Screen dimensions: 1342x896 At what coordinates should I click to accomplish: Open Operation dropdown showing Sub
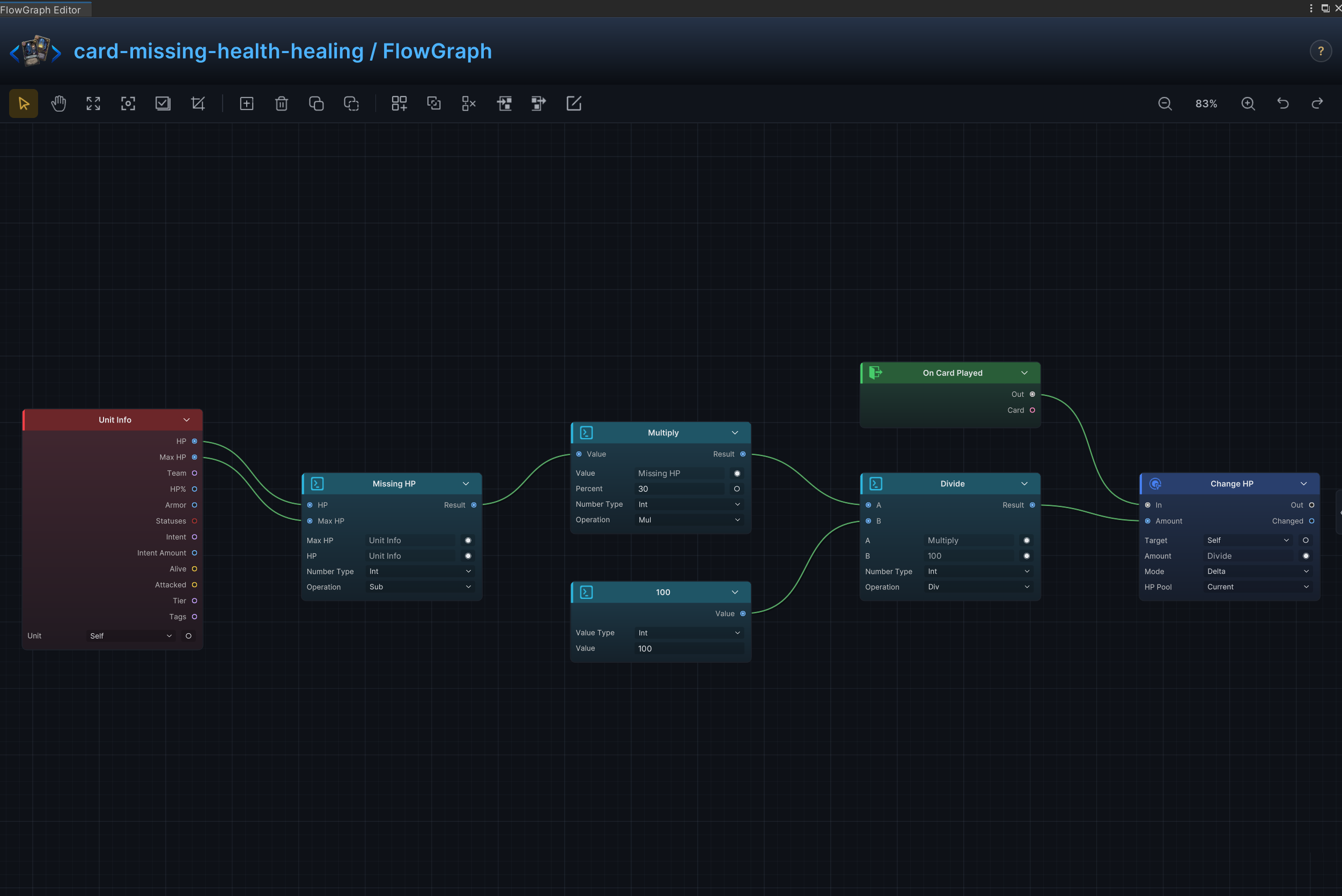pyautogui.click(x=419, y=587)
